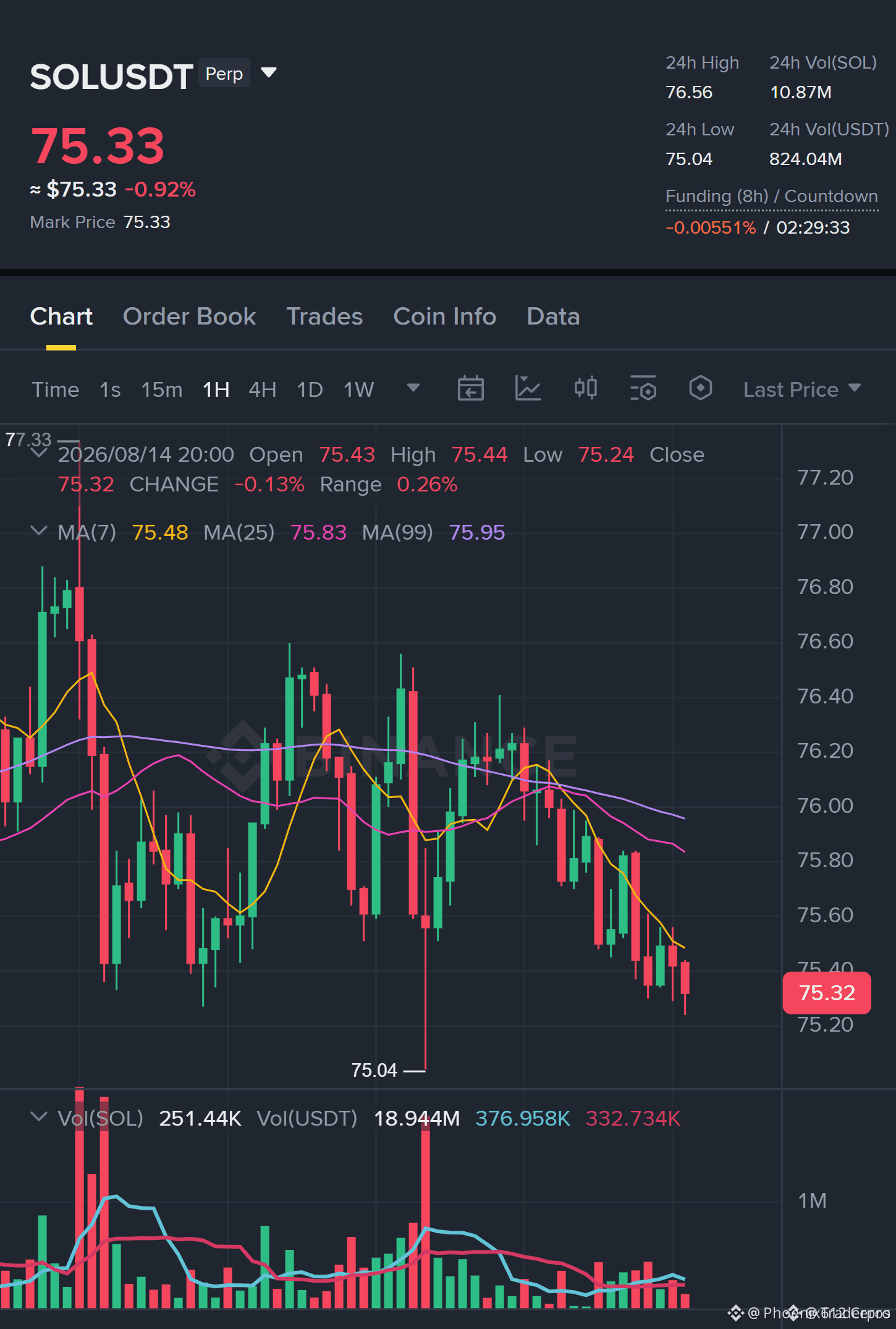Click the 77.00 price axis label
The image size is (896, 1329).
pos(825,532)
